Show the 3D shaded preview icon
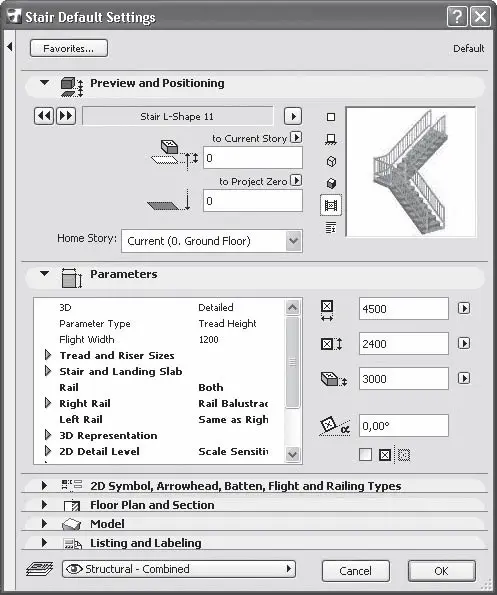Image resolution: width=497 pixels, height=595 pixels. point(331,183)
